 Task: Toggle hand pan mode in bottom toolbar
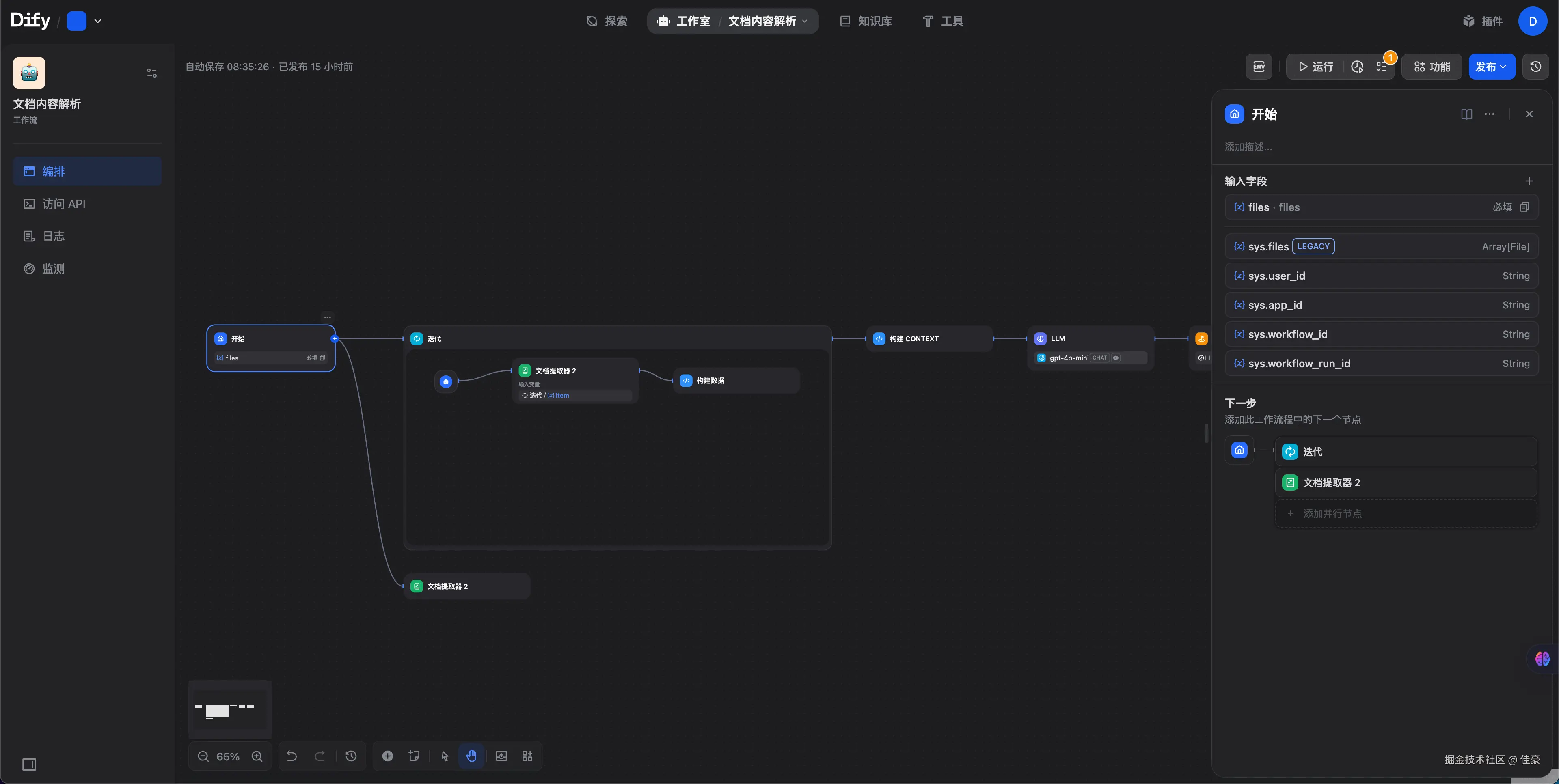(471, 756)
